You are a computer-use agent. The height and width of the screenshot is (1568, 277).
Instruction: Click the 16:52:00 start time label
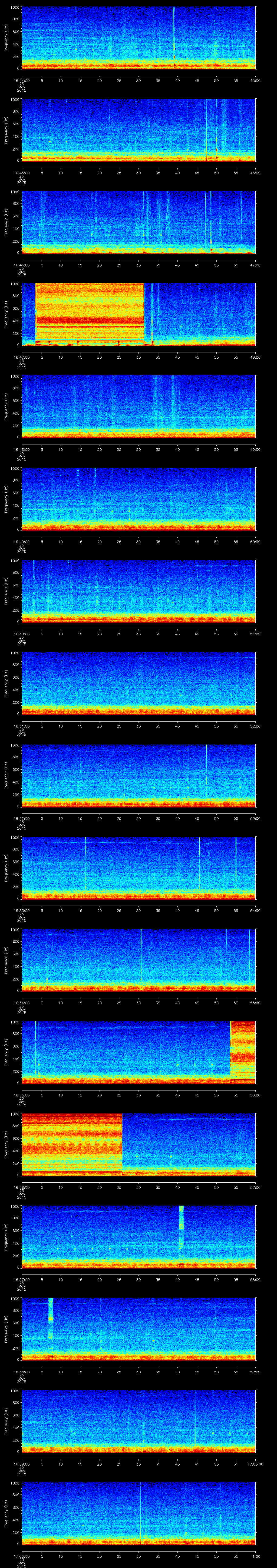click(22, 818)
